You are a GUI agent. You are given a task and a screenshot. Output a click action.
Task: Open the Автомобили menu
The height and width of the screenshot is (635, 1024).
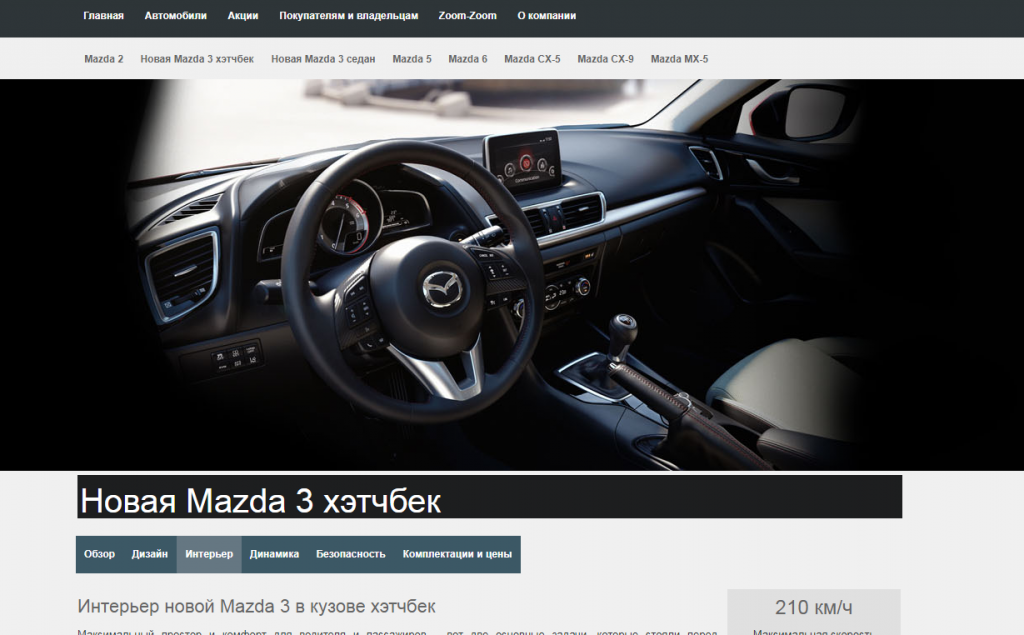(x=176, y=16)
